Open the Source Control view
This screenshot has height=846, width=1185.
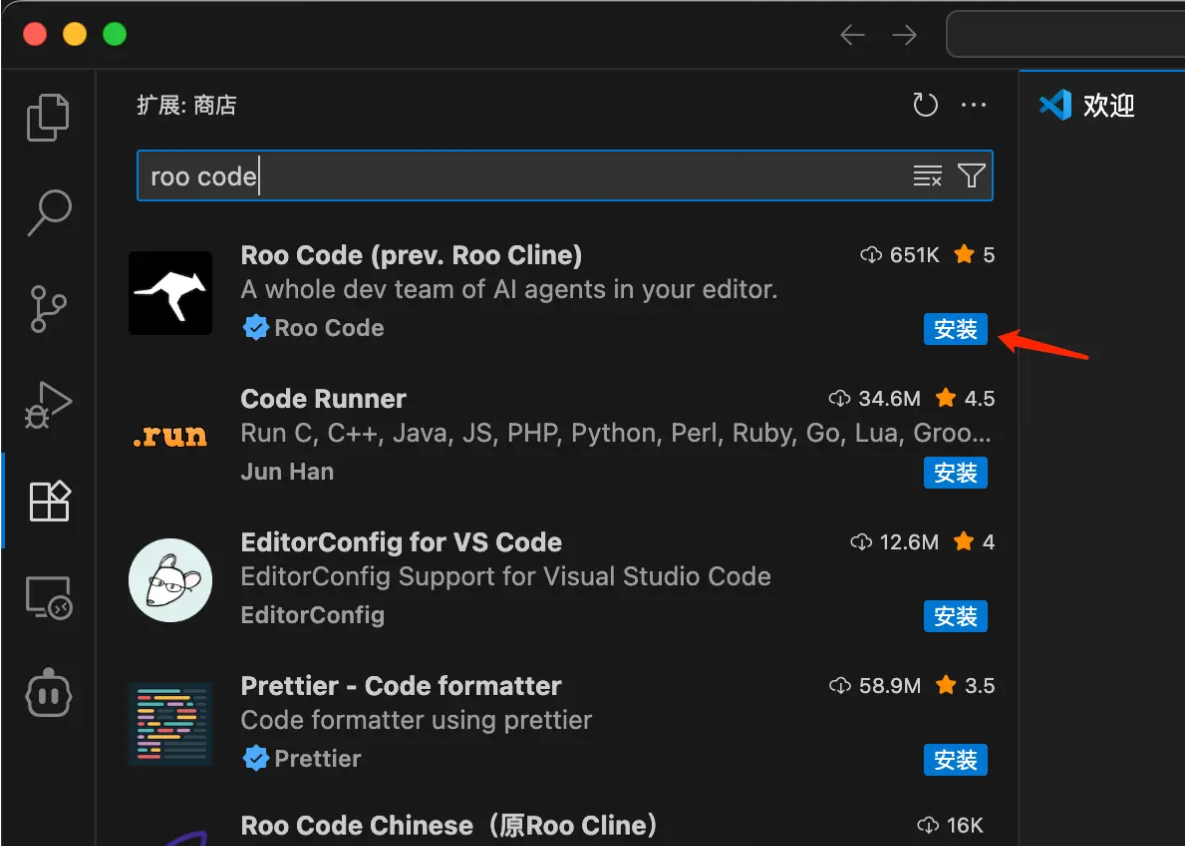(48, 308)
